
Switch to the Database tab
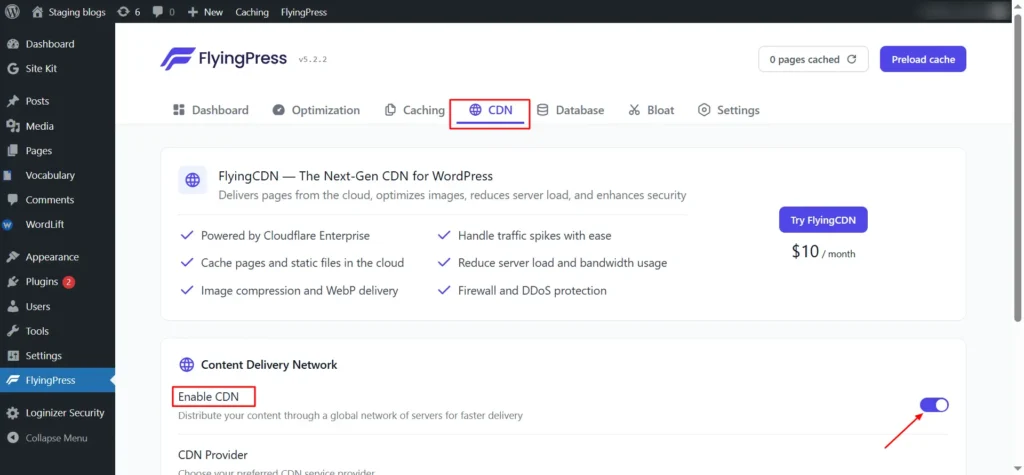pos(570,110)
